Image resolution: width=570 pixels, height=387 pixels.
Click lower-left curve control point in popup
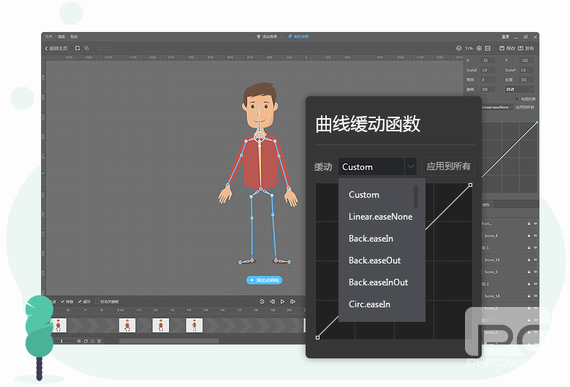coord(317,338)
